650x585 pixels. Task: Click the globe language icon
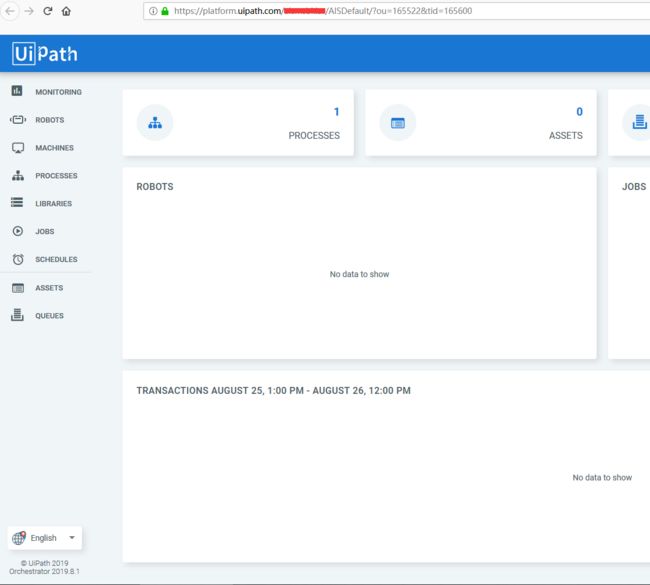(x=19, y=538)
